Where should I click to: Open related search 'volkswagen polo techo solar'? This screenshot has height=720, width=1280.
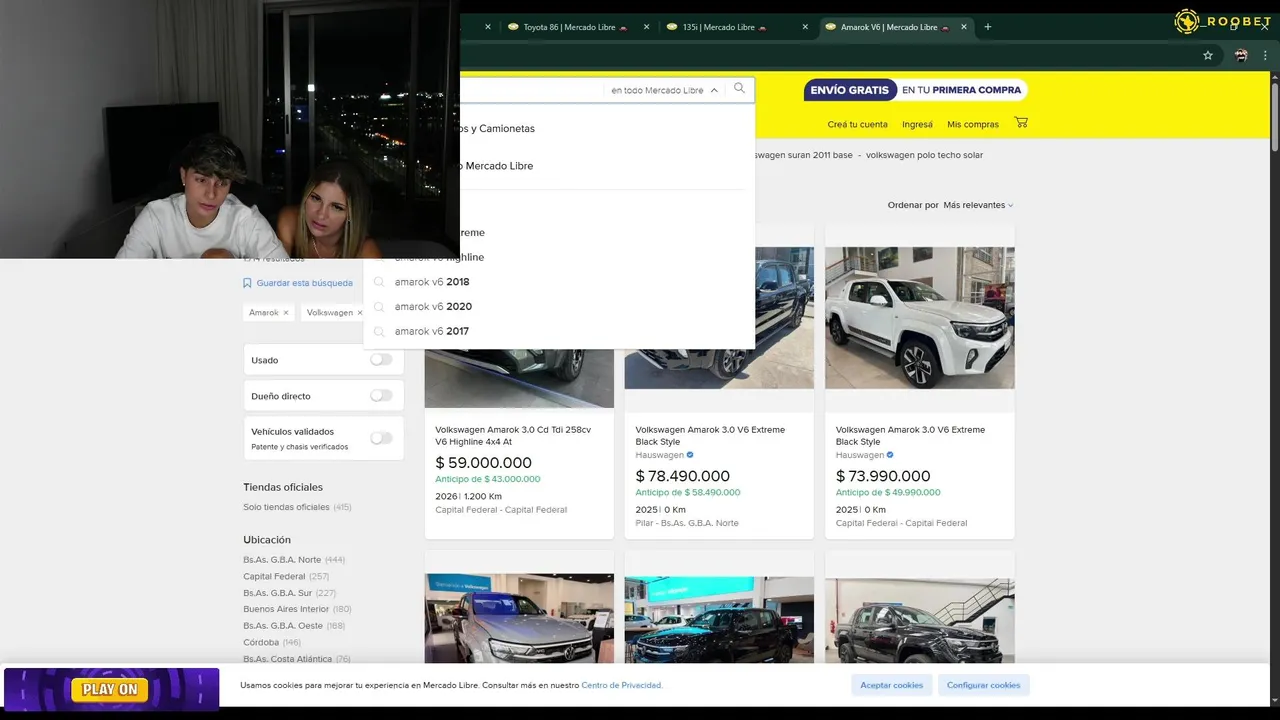coord(924,155)
